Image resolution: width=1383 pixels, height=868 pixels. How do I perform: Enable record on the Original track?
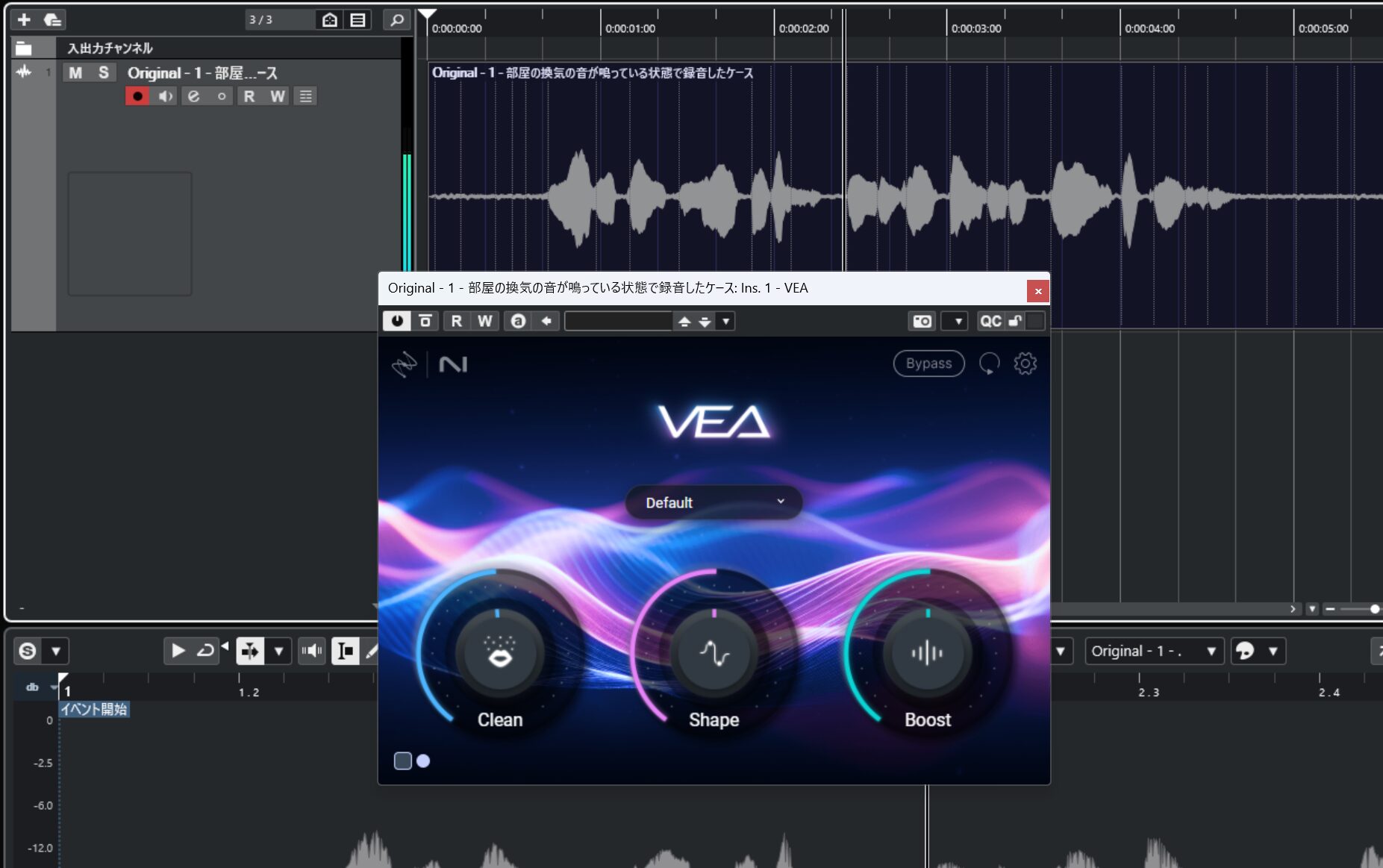(x=137, y=96)
